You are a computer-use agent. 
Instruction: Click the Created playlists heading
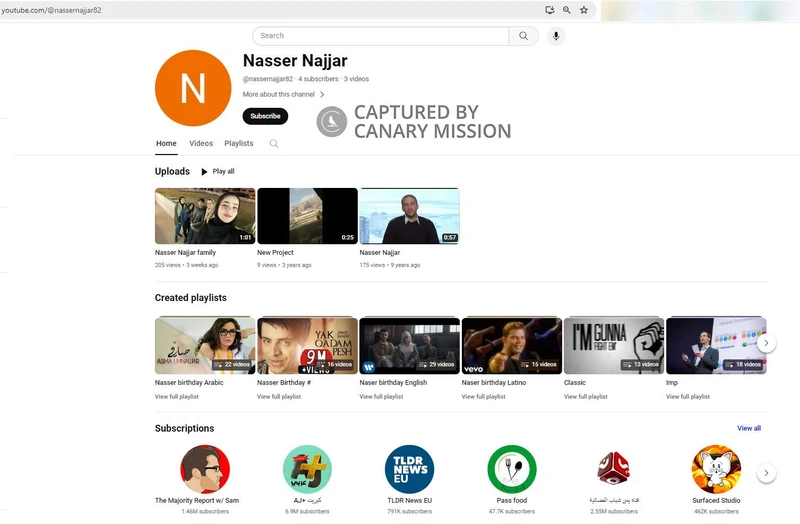(x=191, y=297)
